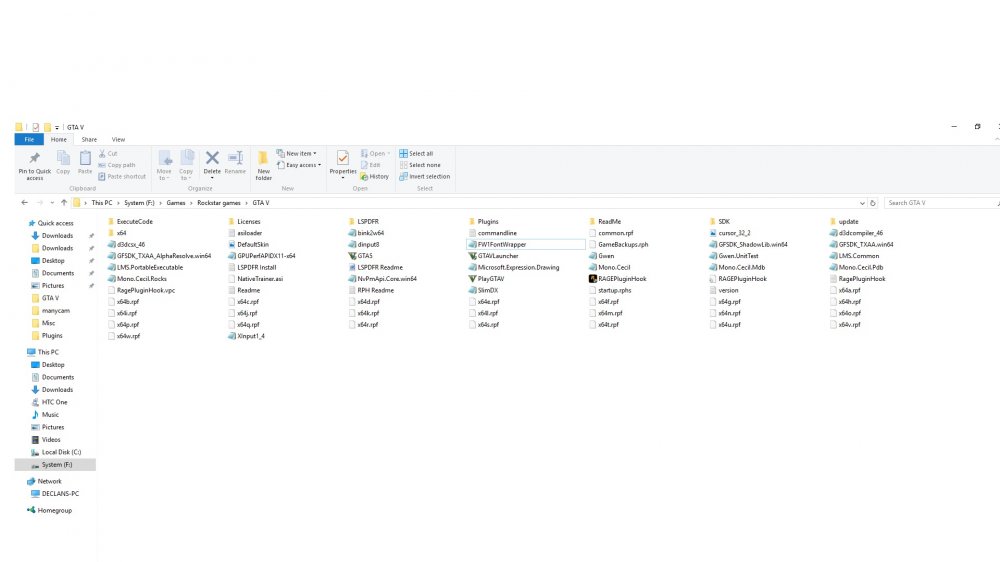Click Games in breadcrumb path

tap(176, 203)
